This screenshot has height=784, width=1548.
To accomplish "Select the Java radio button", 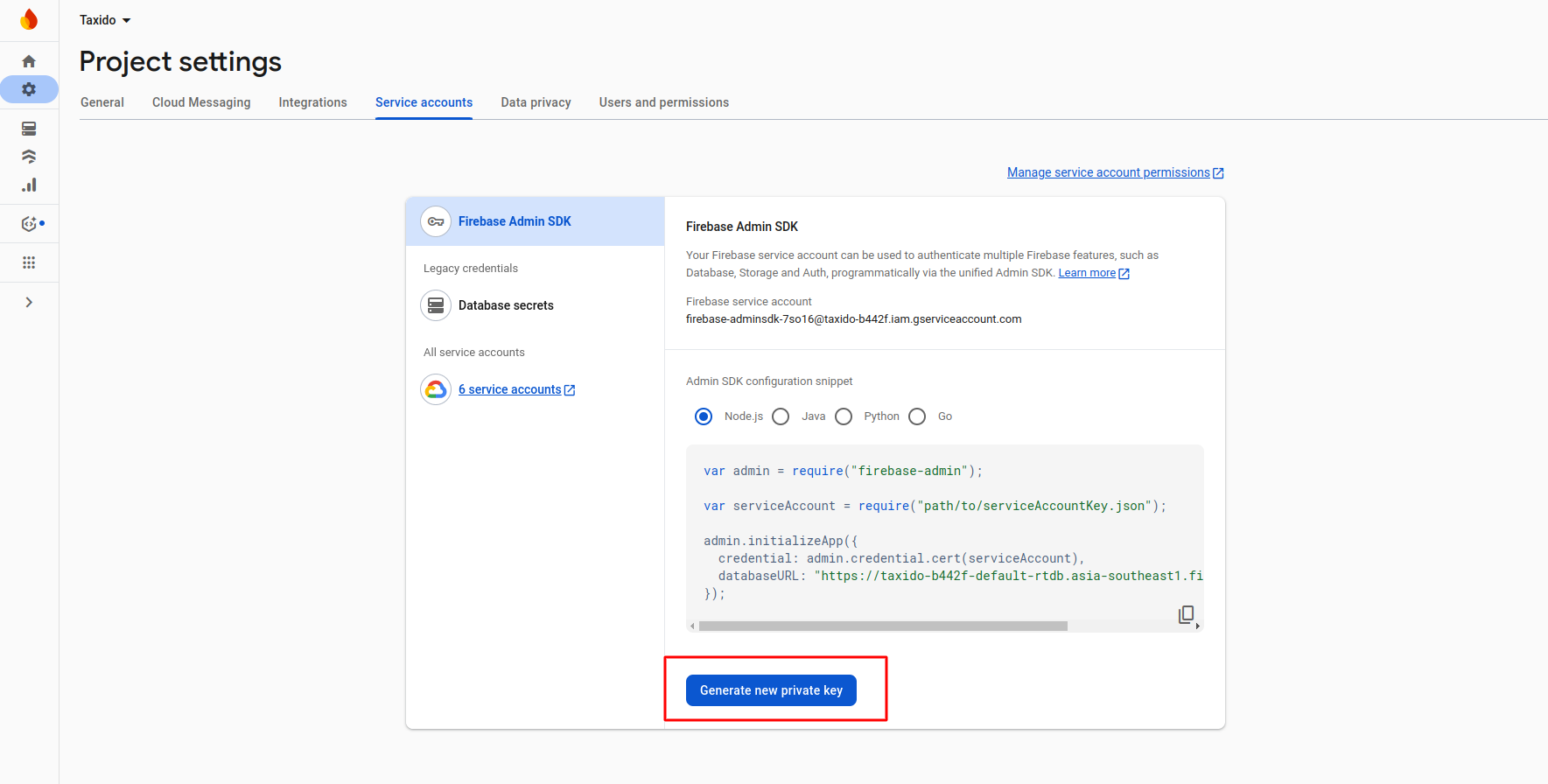I will pos(781,416).
